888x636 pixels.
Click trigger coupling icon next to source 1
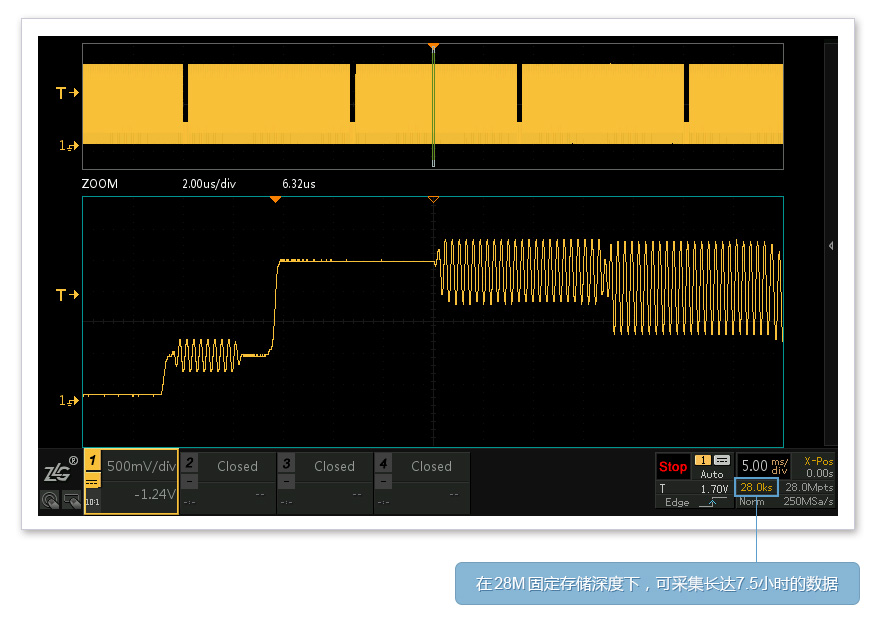point(721,460)
